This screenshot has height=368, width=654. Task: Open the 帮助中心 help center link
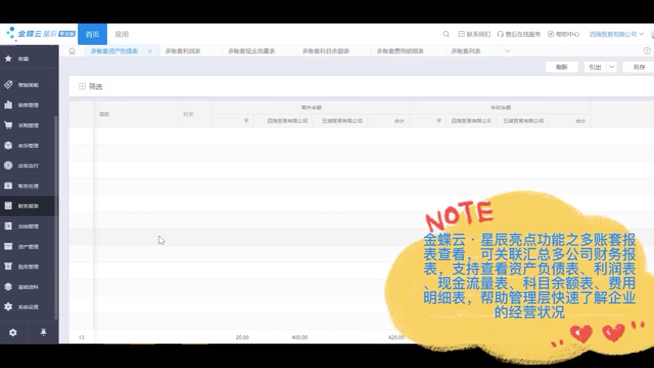coord(563,34)
